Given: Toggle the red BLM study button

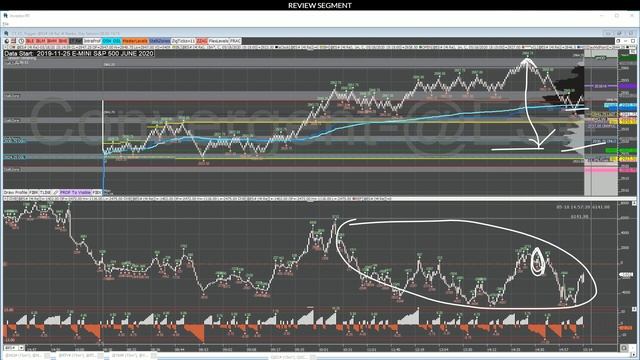Looking at the screenshot, I should coord(40,41).
